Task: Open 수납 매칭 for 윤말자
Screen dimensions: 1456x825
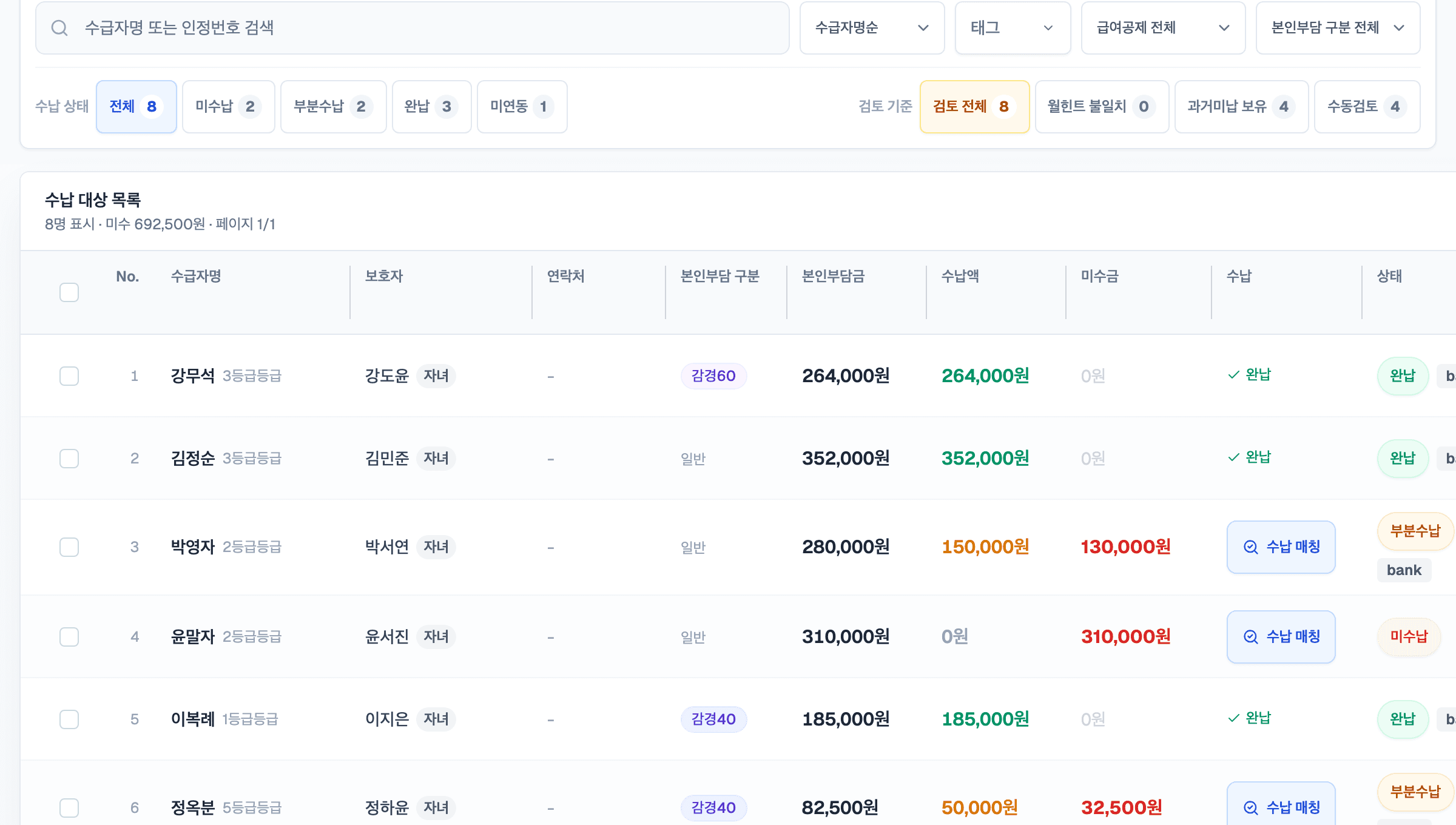Action: (1281, 637)
